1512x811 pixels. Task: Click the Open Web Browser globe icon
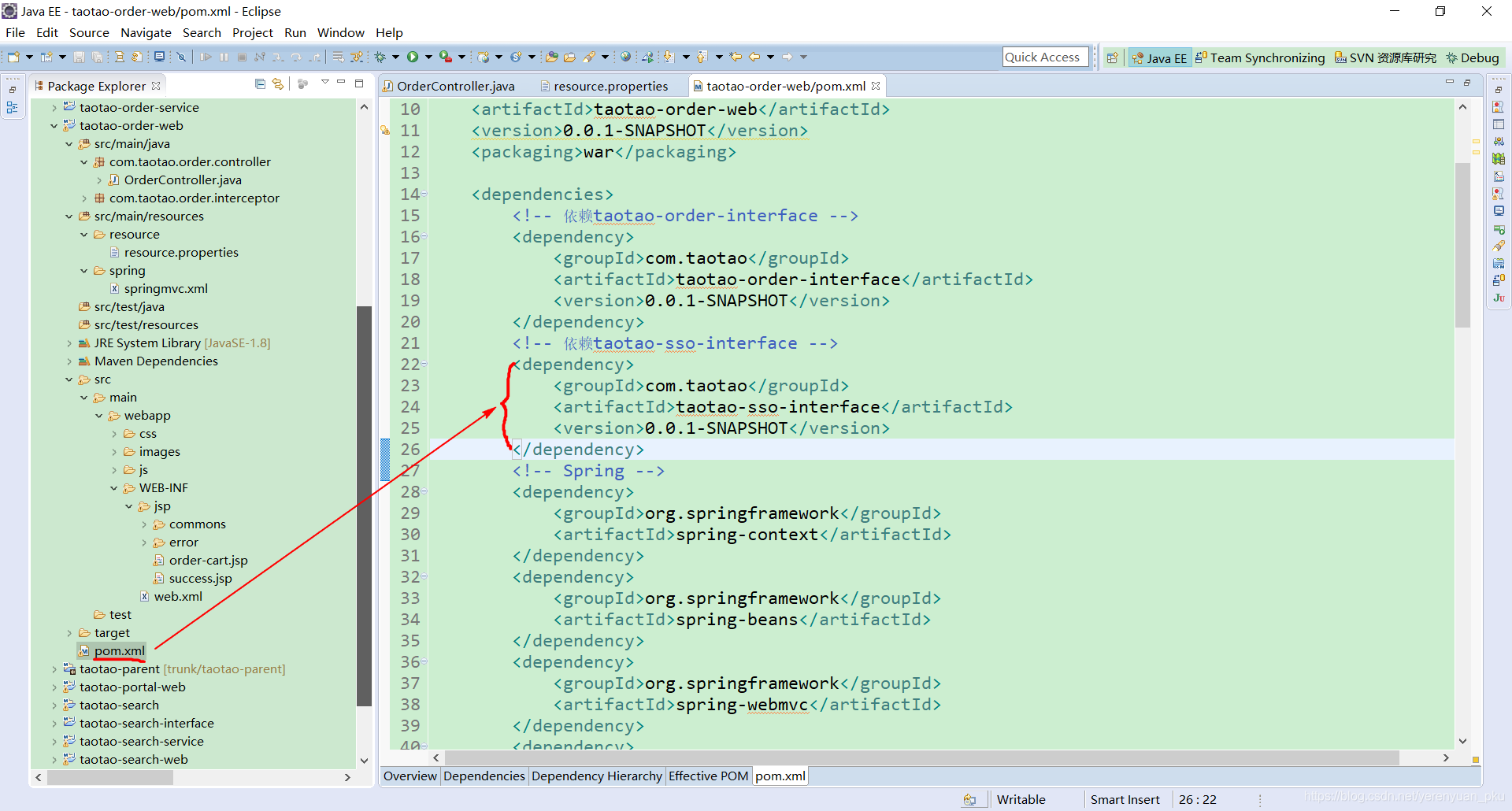point(625,57)
